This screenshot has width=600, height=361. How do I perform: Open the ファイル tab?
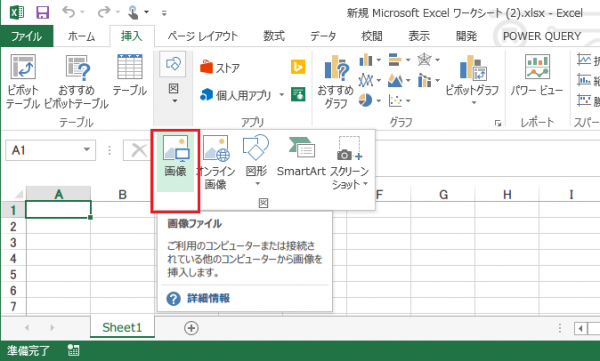27,36
